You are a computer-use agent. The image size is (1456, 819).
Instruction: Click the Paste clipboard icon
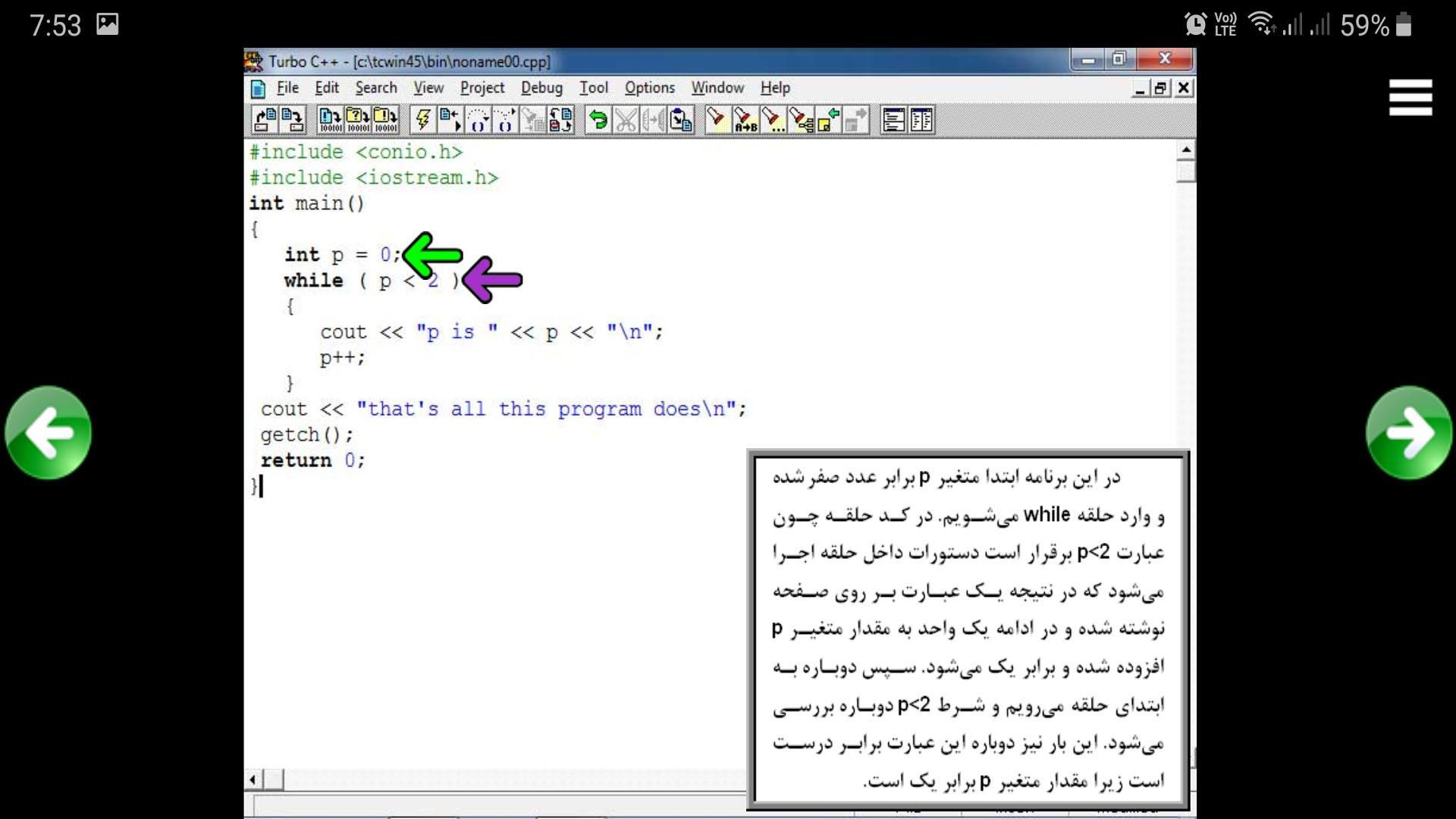click(681, 120)
